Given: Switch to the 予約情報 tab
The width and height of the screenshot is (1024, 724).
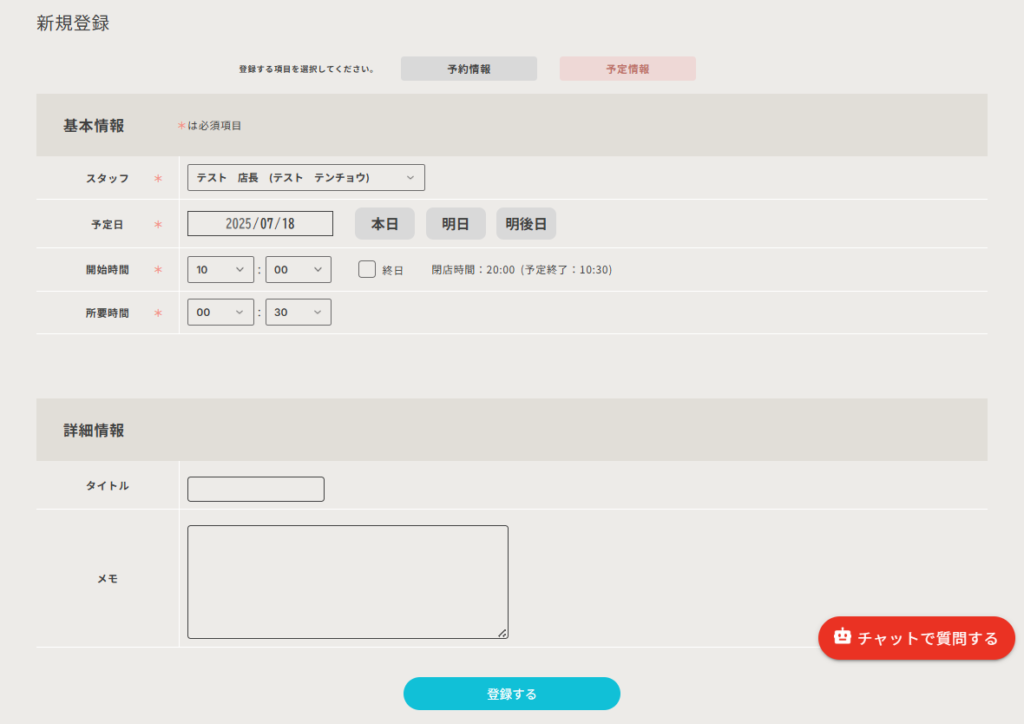Looking at the screenshot, I should coord(468,69).
